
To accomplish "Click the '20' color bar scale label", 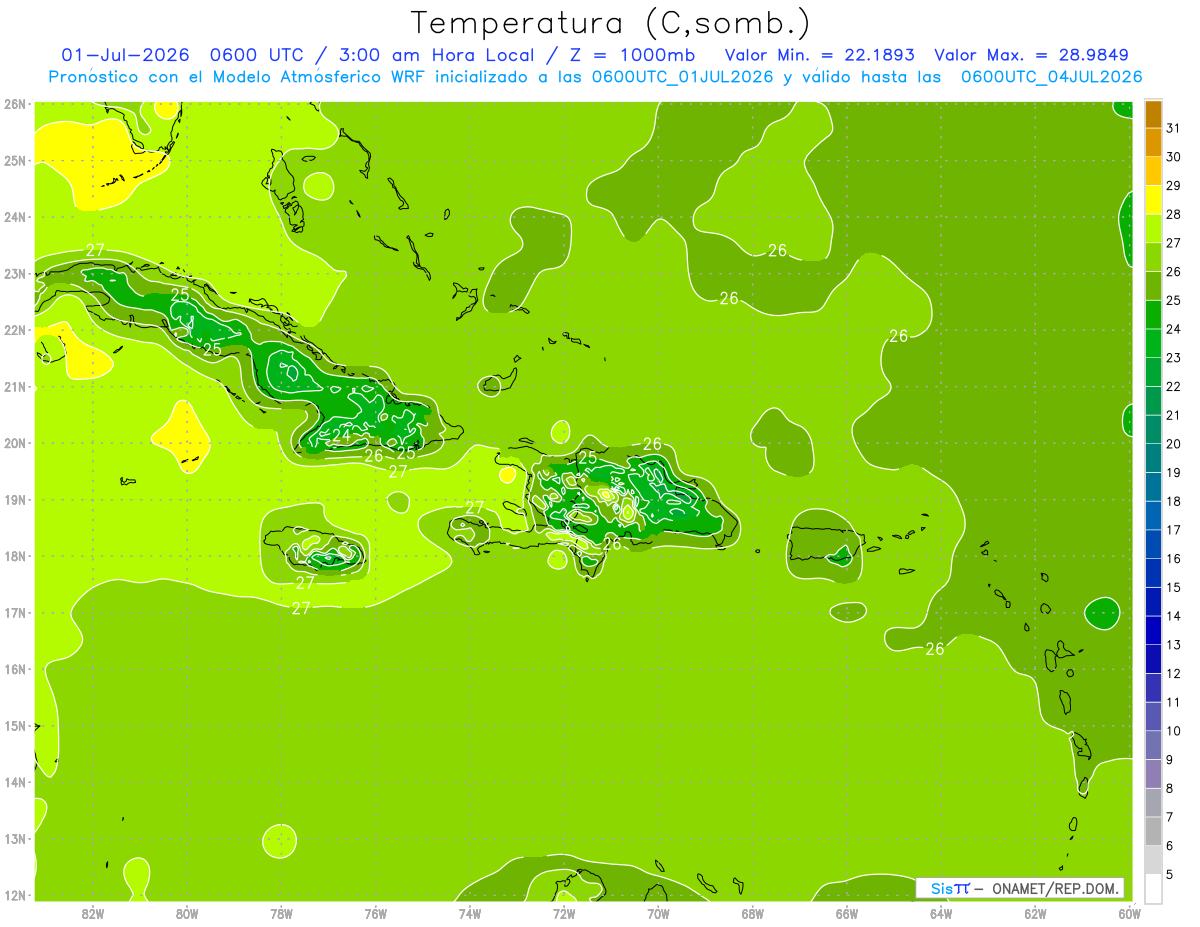I will point(1173,444).
